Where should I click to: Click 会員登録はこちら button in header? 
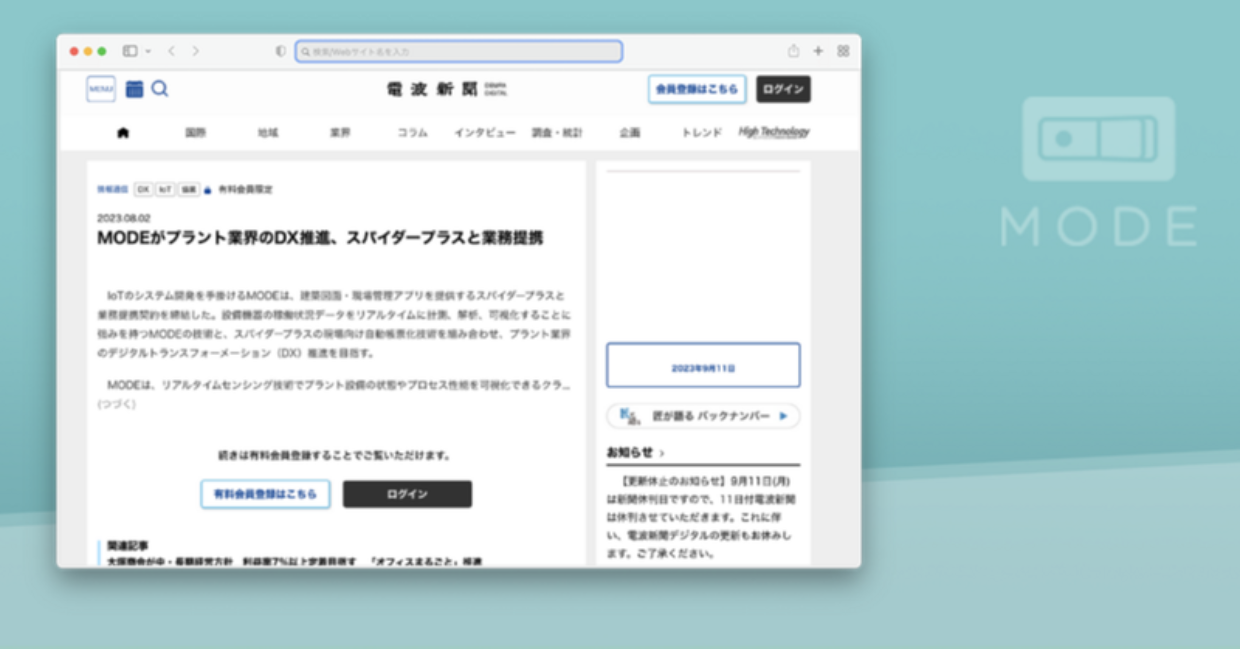(697, 89)
